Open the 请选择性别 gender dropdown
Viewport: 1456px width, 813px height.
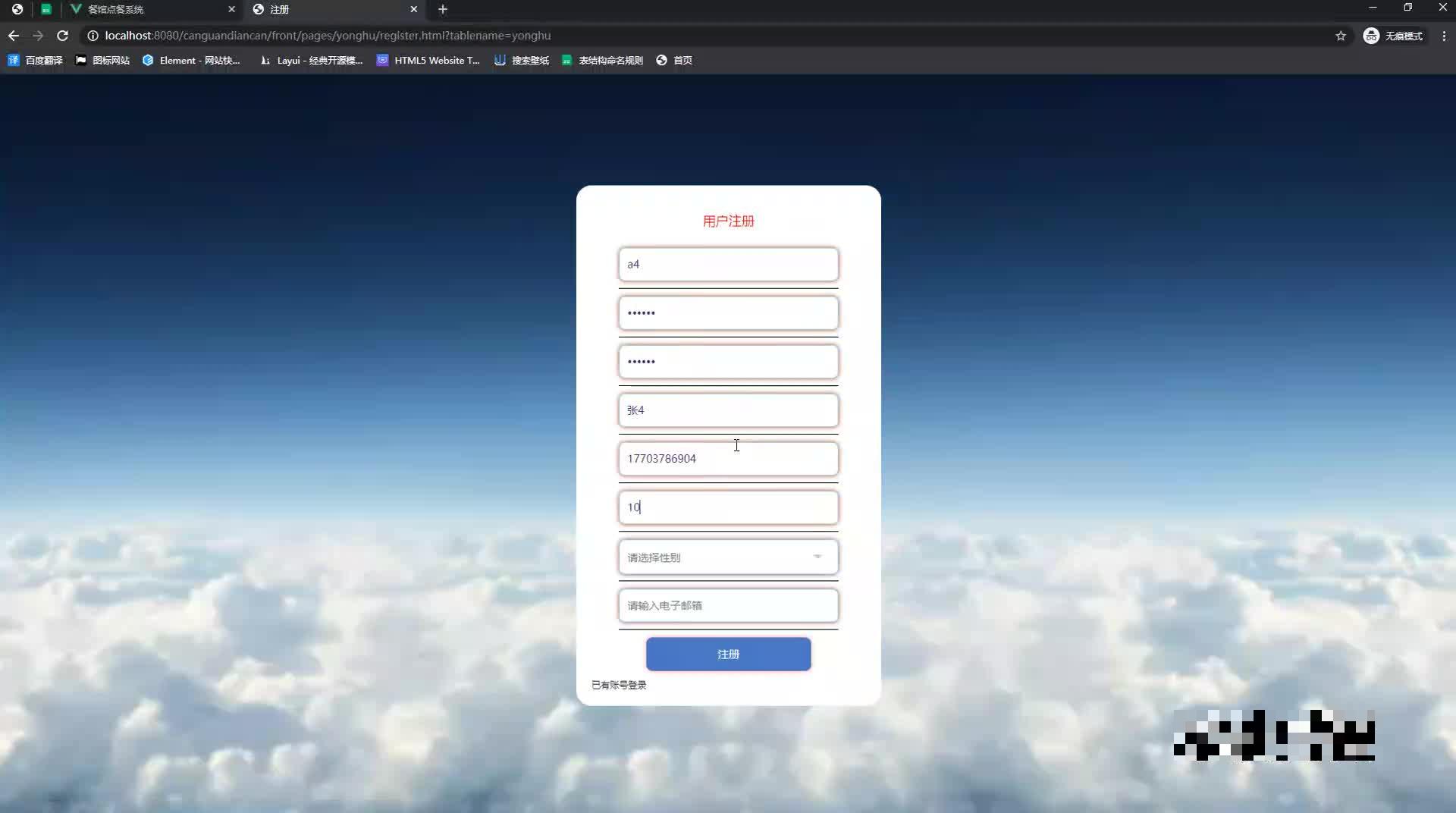coord(727,557)
